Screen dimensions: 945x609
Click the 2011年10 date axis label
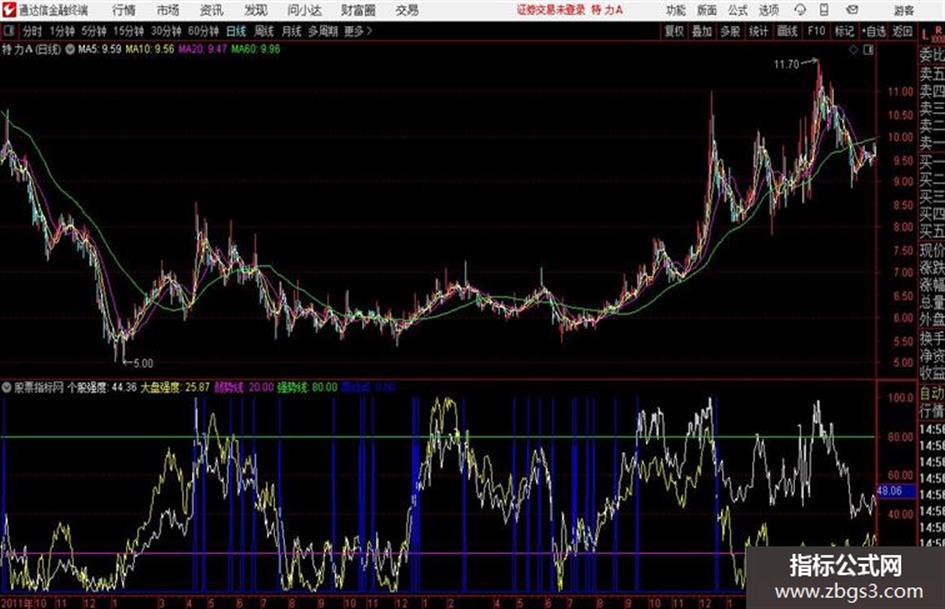tap(24, 603)
